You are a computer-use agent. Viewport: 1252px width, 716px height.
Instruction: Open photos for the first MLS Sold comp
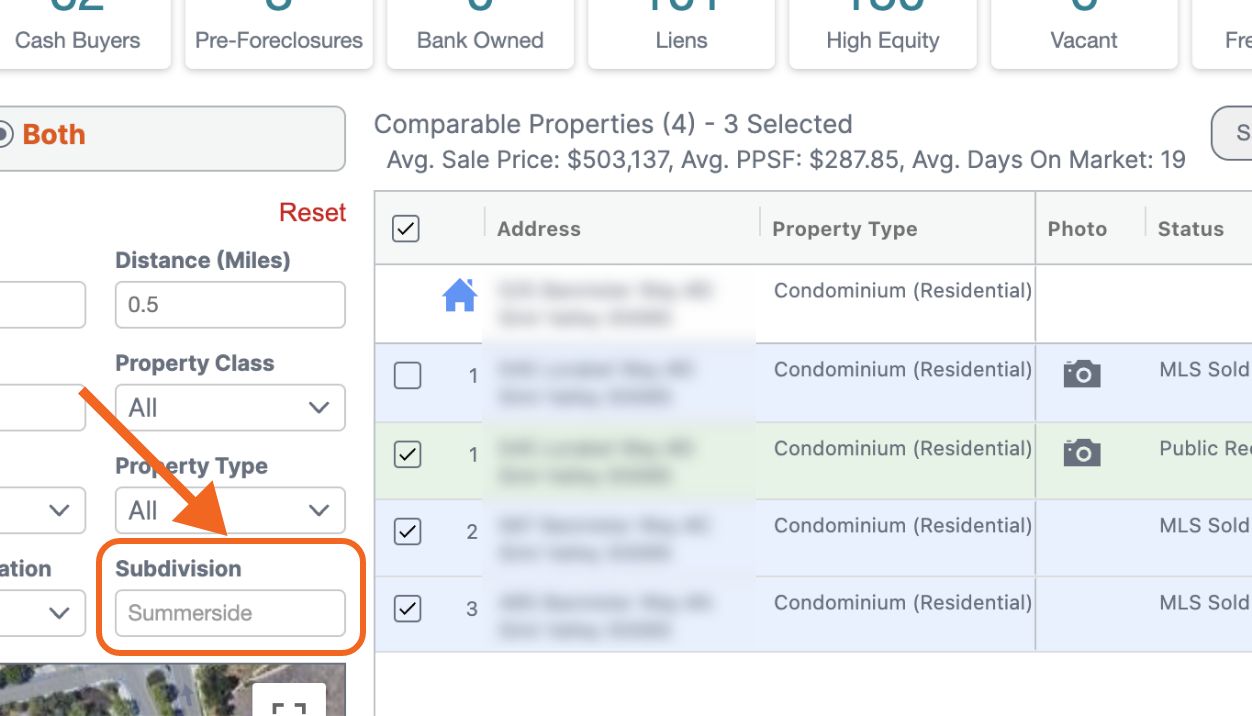coord(1080,372)
